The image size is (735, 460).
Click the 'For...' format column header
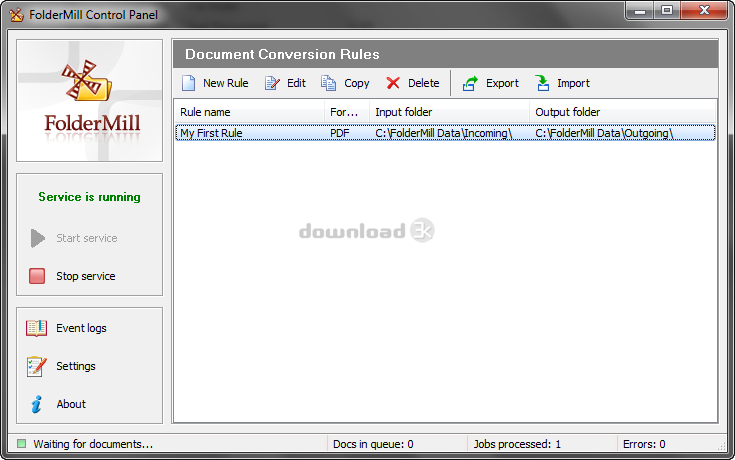point(347,112)
